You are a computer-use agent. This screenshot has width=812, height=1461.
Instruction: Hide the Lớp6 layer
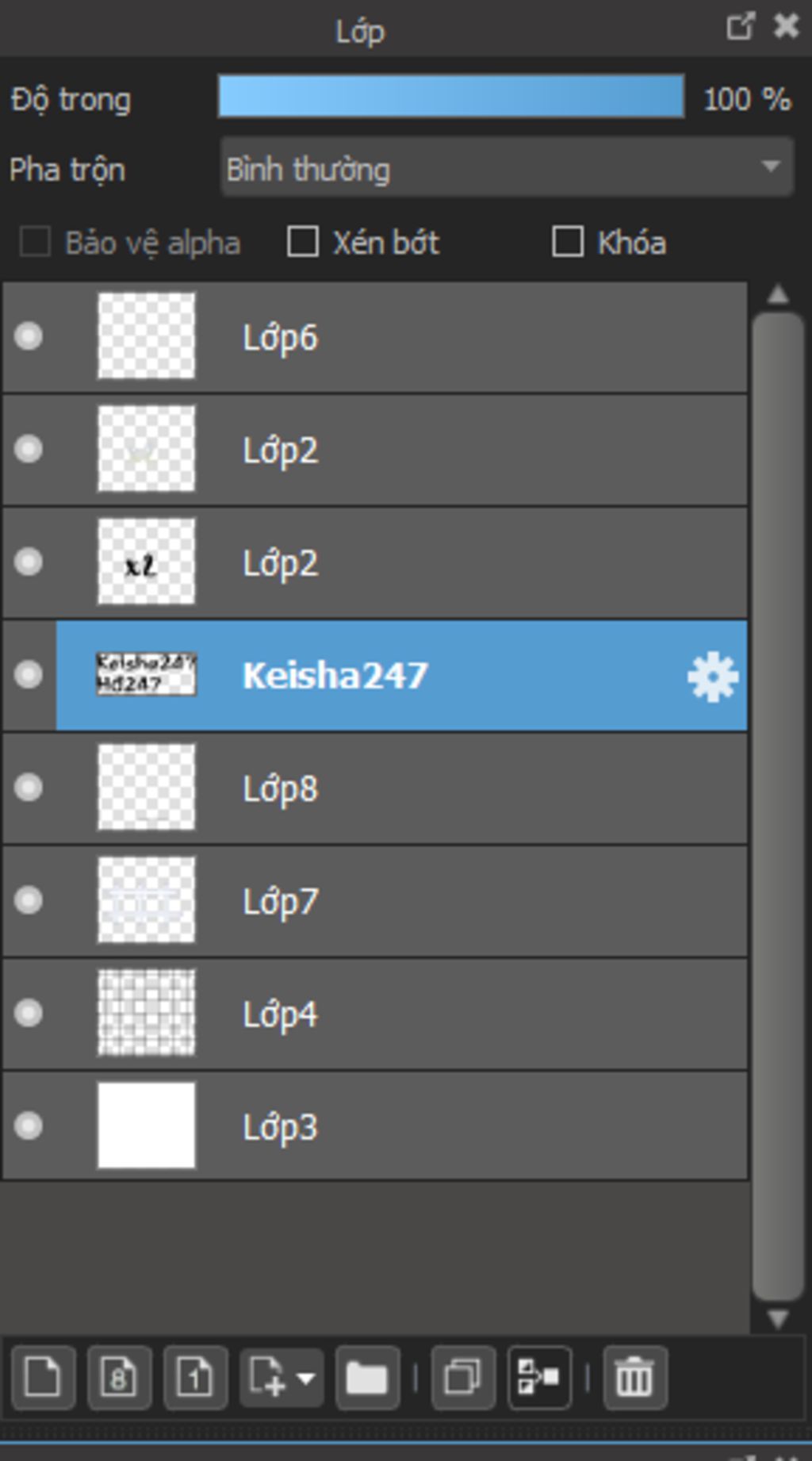[29, 336]
